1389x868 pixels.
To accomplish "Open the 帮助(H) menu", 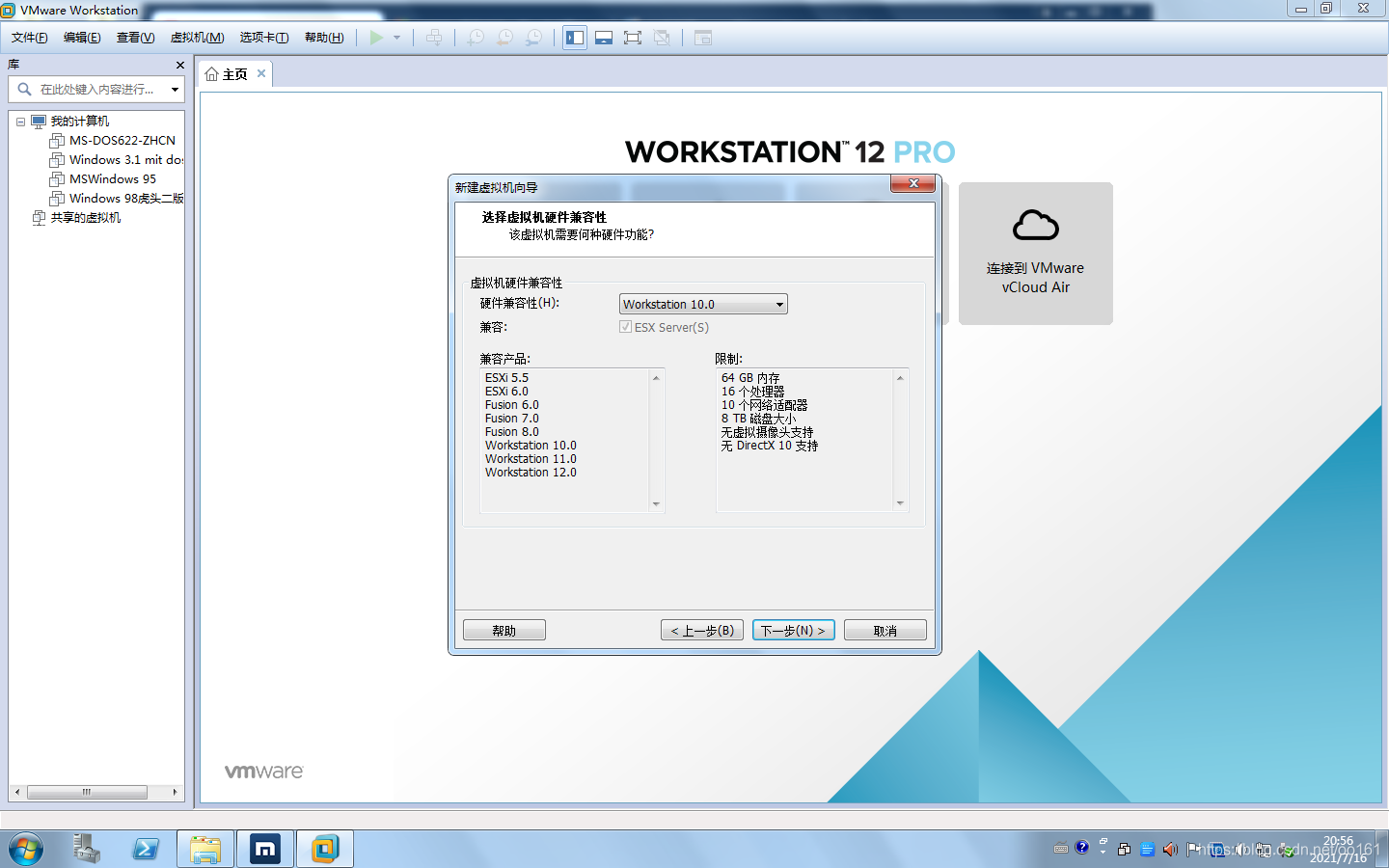I will 324,38.
